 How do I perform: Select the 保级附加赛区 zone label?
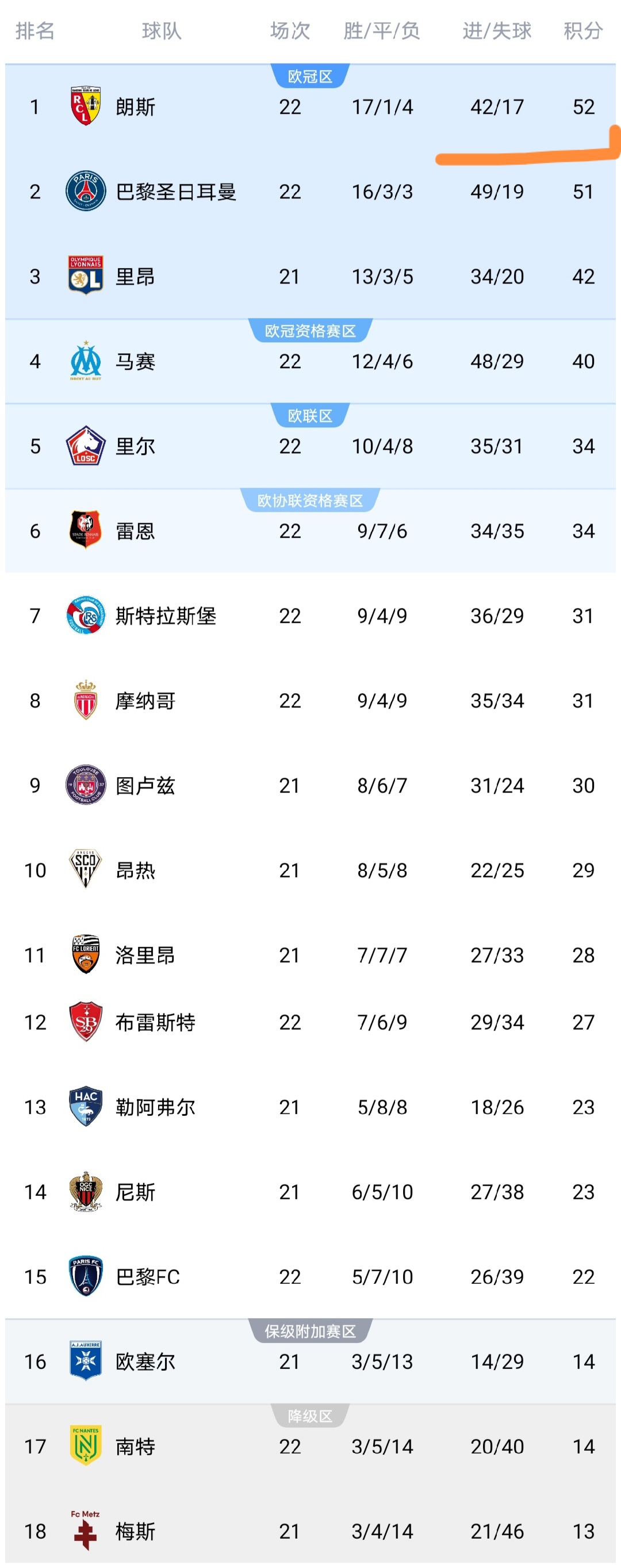pos(310,1331)
